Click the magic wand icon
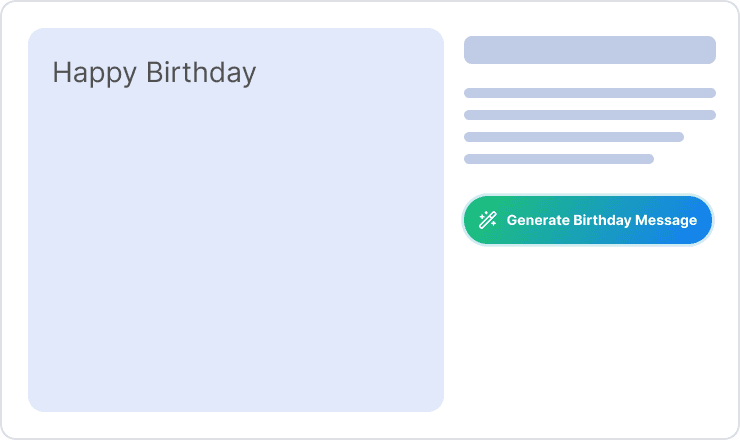 point(487,221)
